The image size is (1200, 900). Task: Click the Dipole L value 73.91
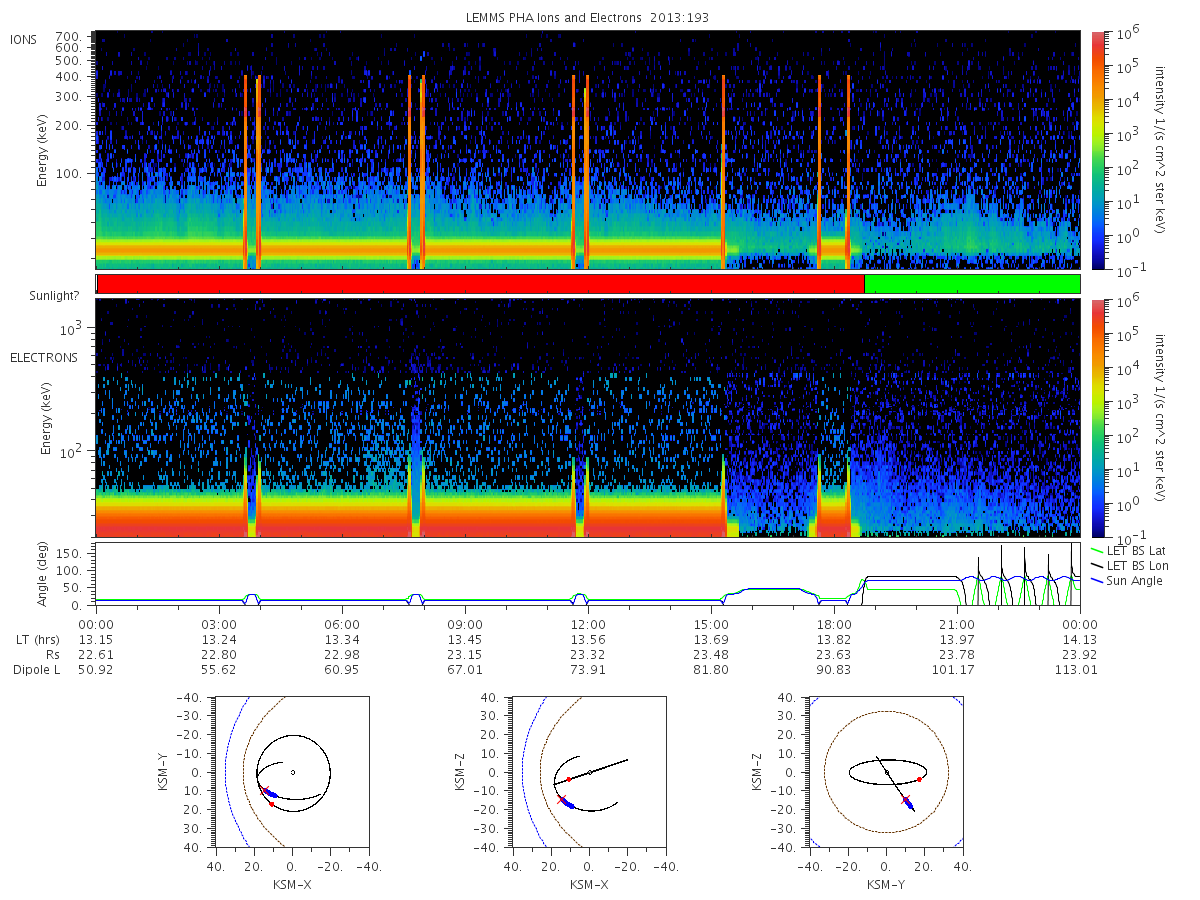coord(588,669)
